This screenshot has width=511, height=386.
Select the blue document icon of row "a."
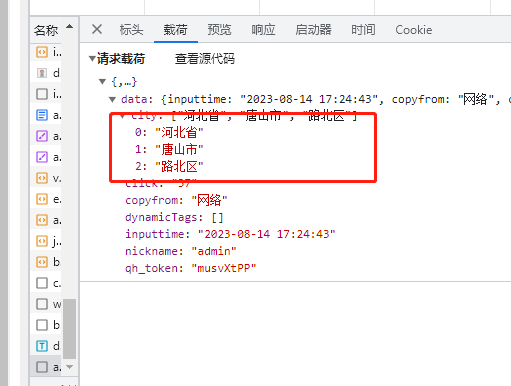point(42,115)
